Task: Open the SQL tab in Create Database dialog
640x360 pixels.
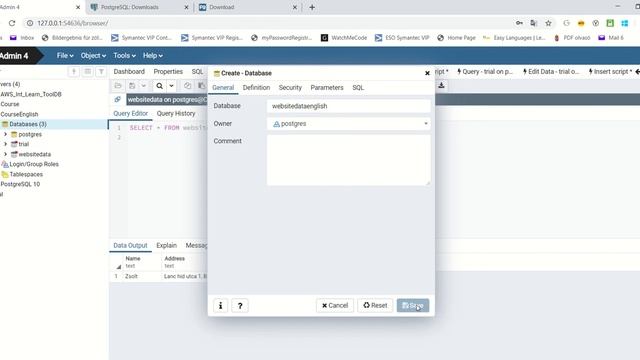Action: click(x=358, y=87)
